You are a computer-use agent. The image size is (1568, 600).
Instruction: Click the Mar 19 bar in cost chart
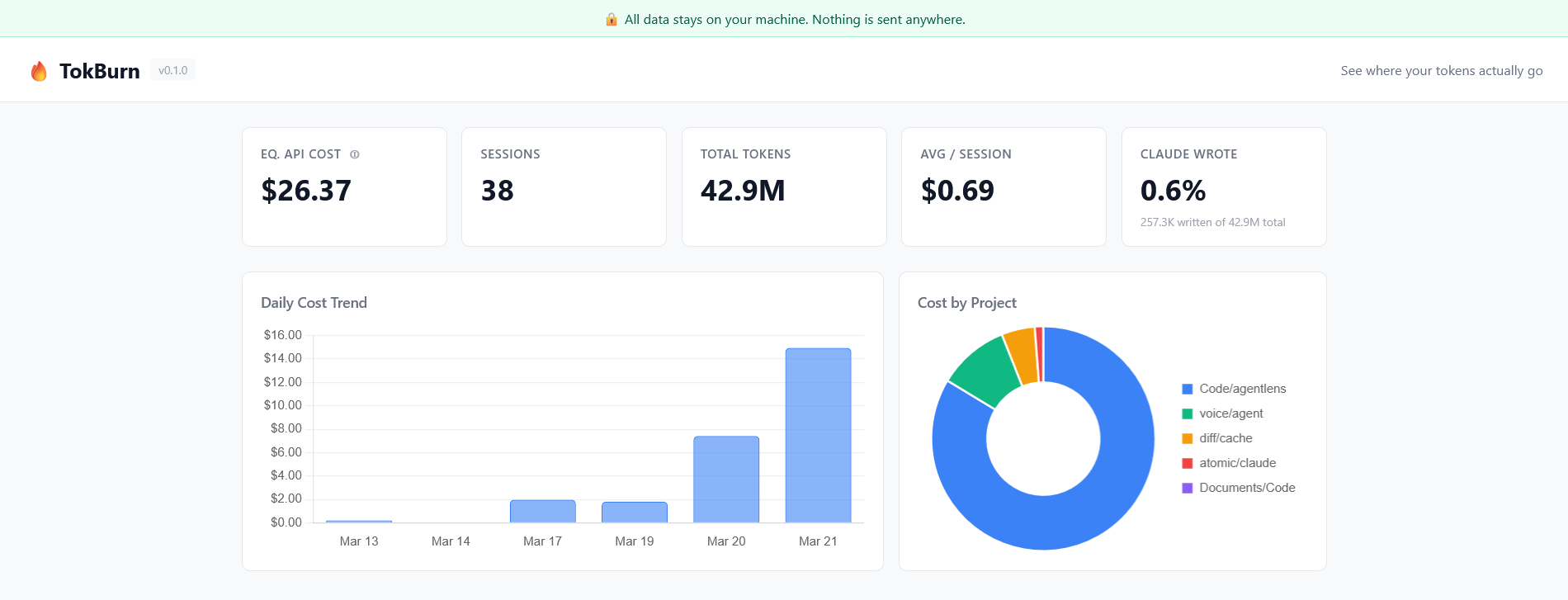click(635, 512)
